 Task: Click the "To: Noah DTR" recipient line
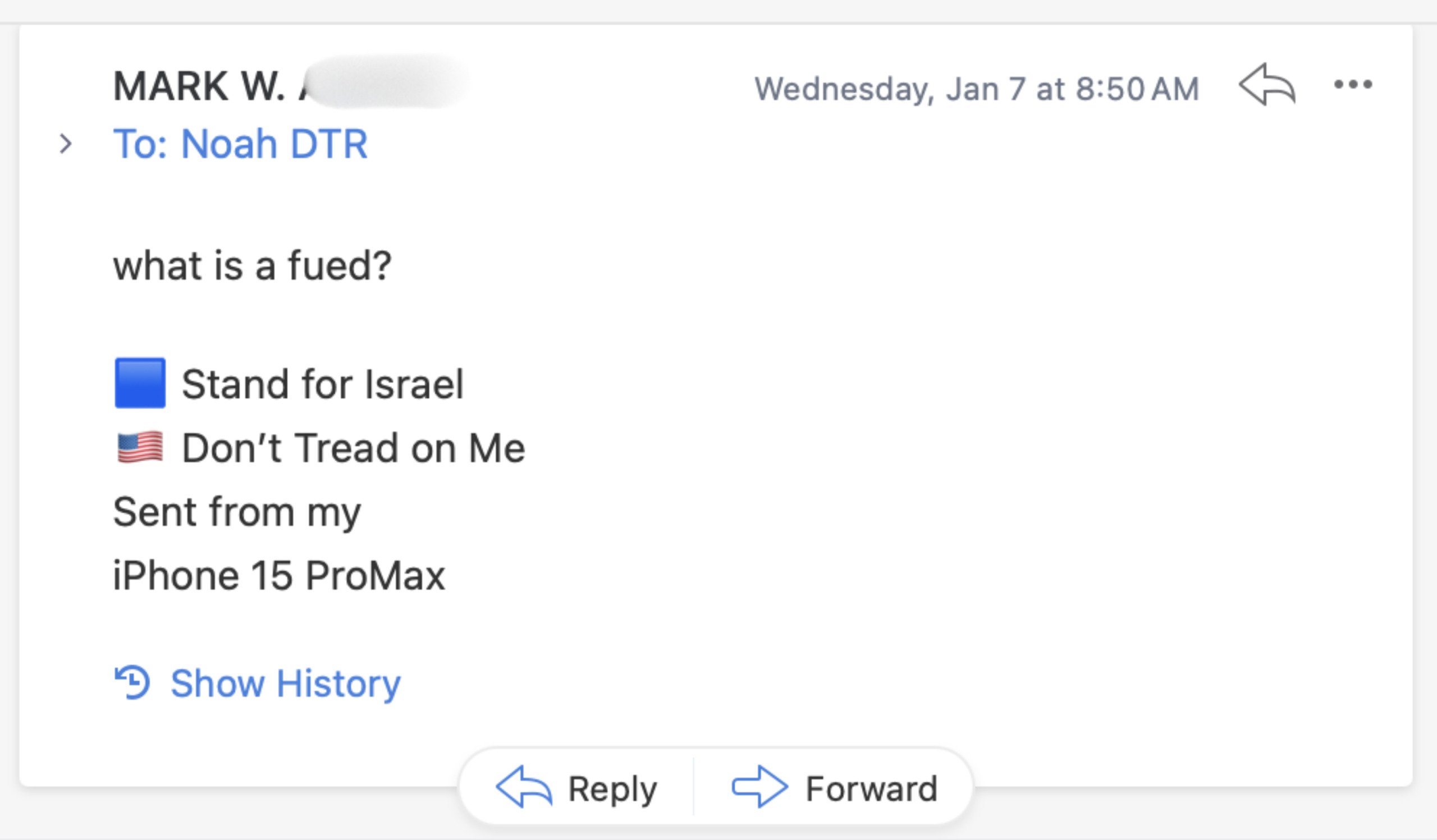pos(240,144)
